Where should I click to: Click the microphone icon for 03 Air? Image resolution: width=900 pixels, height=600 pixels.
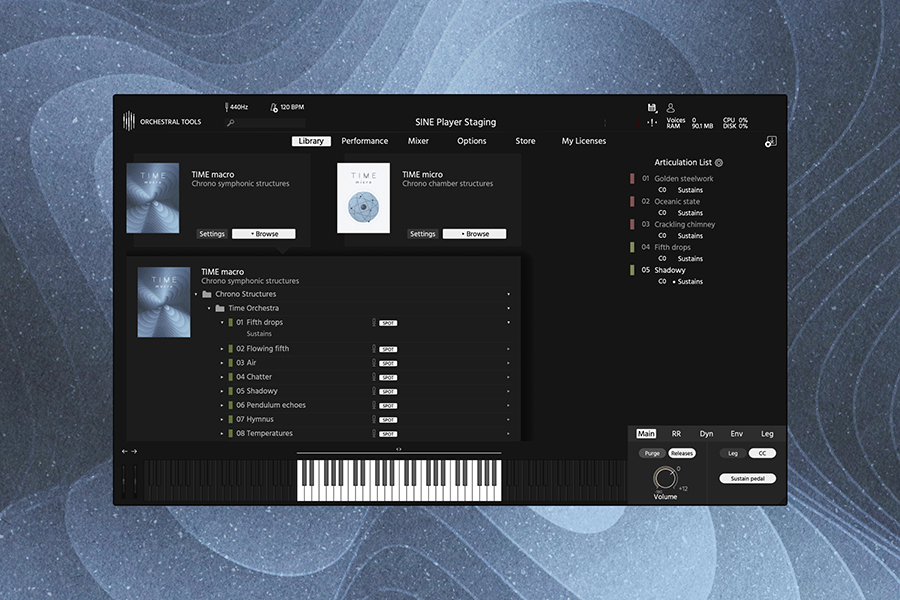[374, 363]
